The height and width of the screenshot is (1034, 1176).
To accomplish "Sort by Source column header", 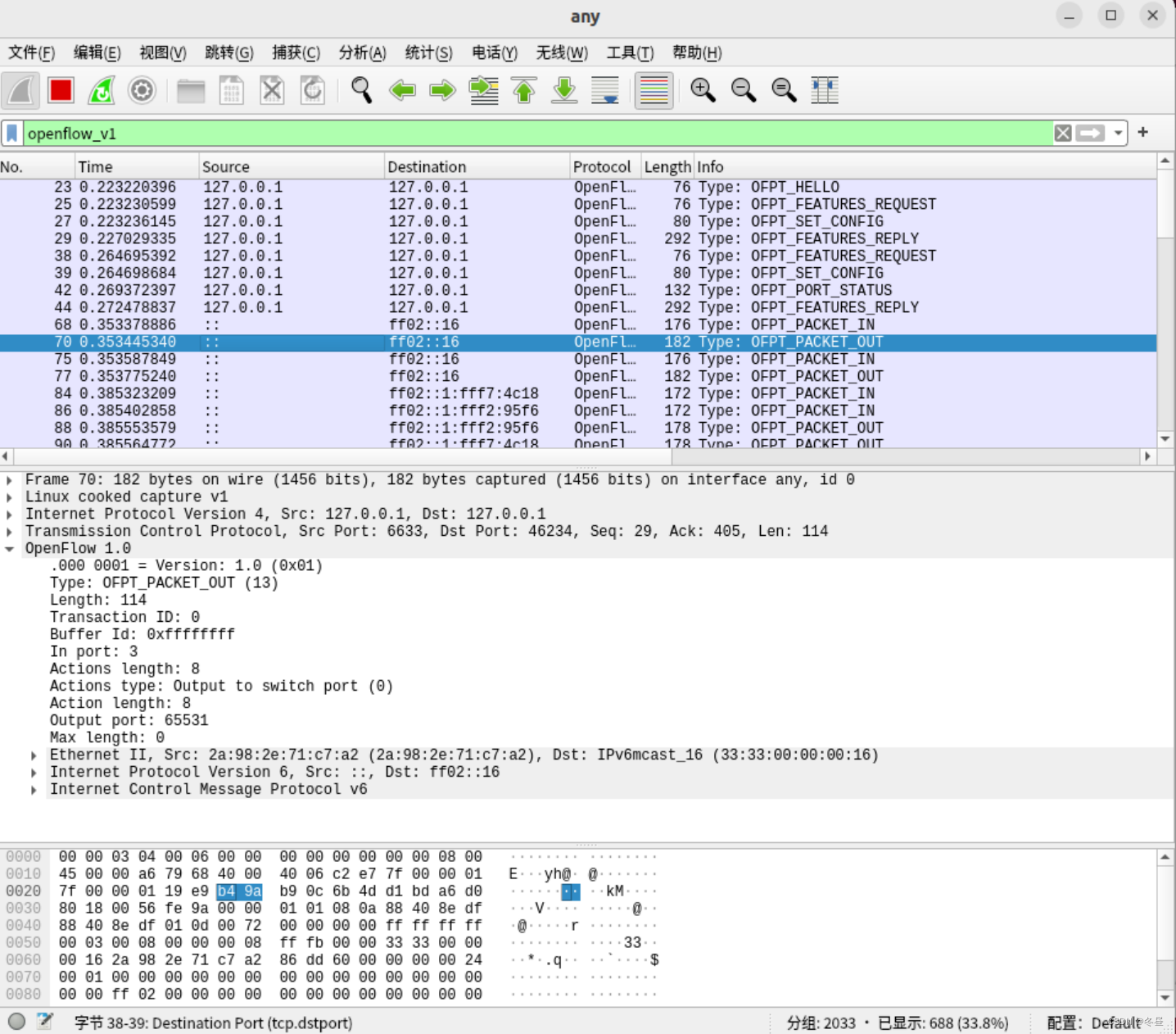I will 291,166.
